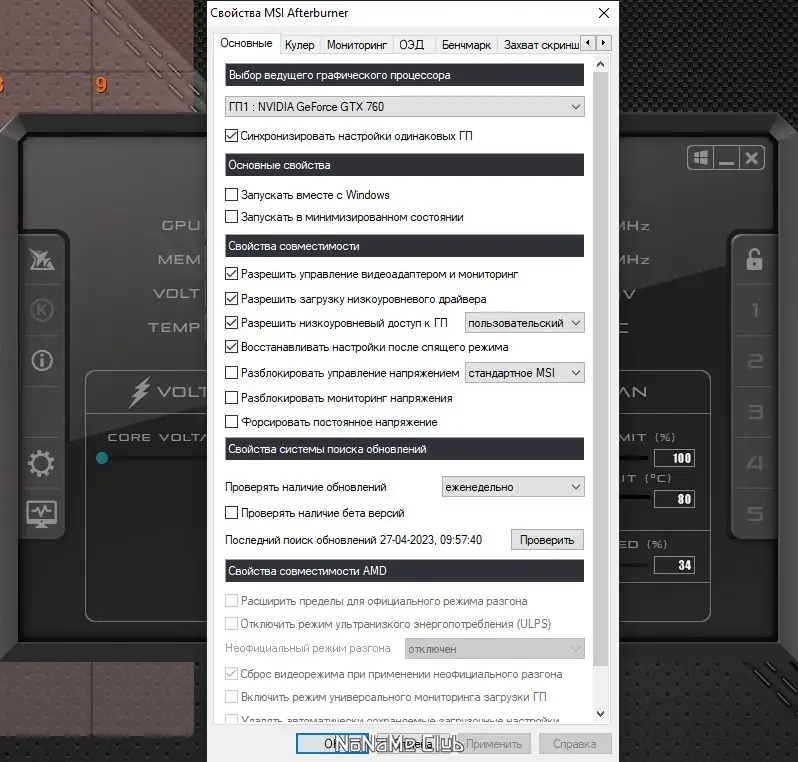Select profile slot 4 in Afterburner
Image resolution: width=798 pixels, height=762 pixels.
[x=755, y=462]
